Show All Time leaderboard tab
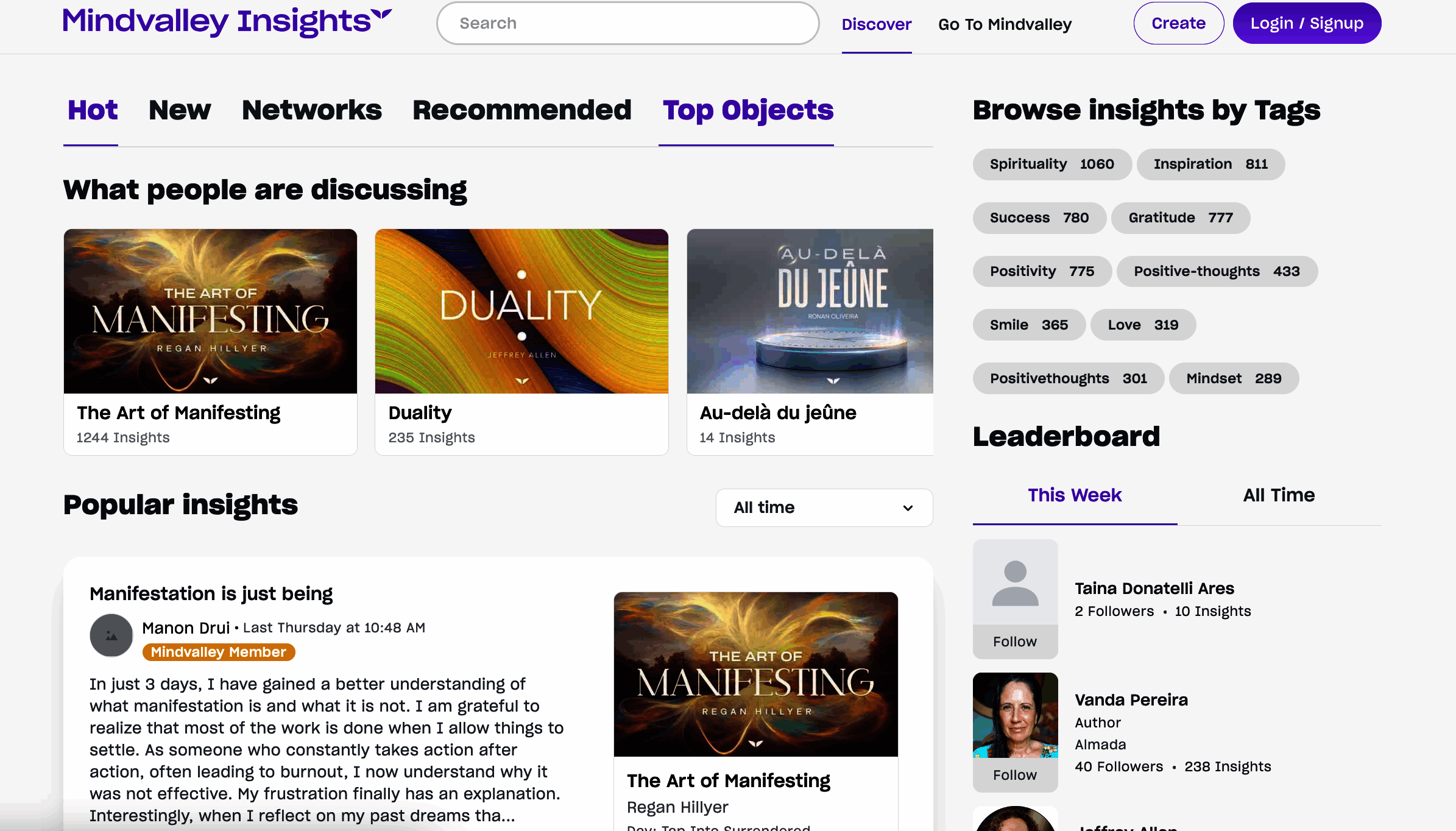Image resolution: width=1456 pixels, height=831 pixels. tap(1279, 495)
